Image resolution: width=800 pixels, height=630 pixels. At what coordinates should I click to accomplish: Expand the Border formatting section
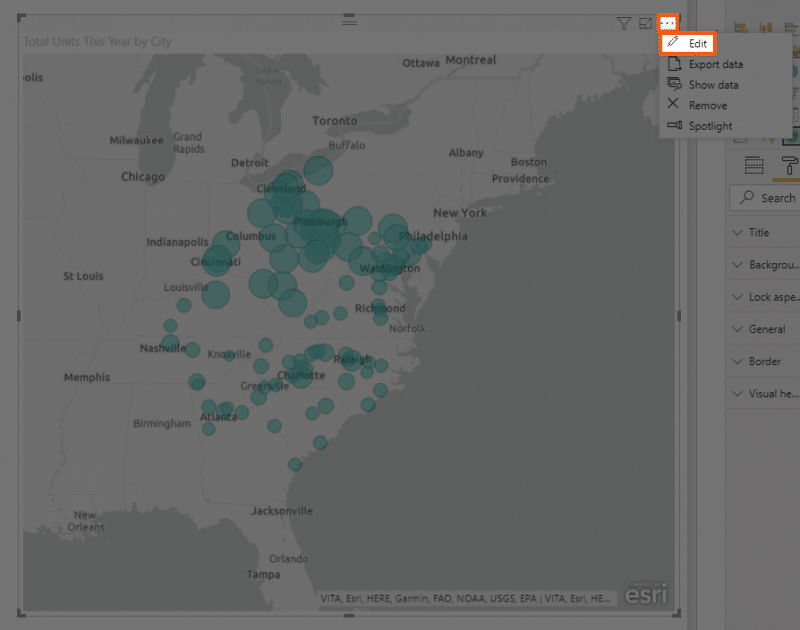click(762, 361)
